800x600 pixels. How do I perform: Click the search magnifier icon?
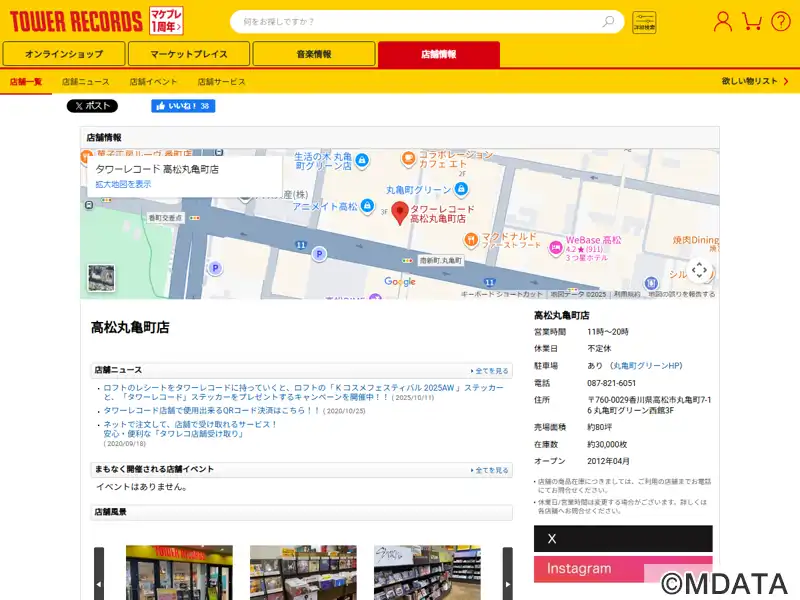coord(608,21)
